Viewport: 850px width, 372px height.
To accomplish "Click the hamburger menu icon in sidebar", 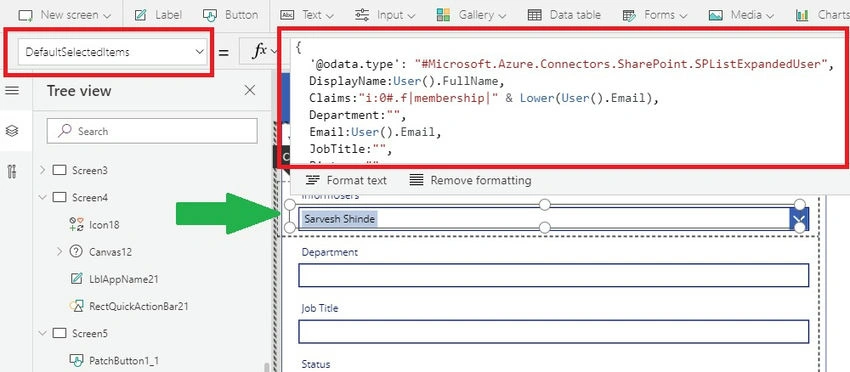I will coord(12,91).
